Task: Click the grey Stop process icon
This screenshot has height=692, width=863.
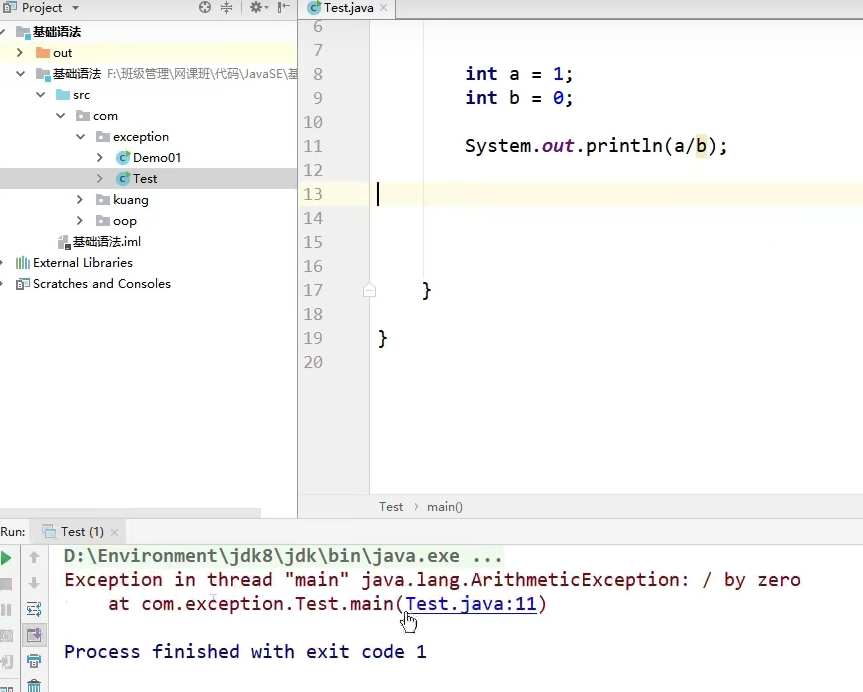Action: (x=6, y=584)
